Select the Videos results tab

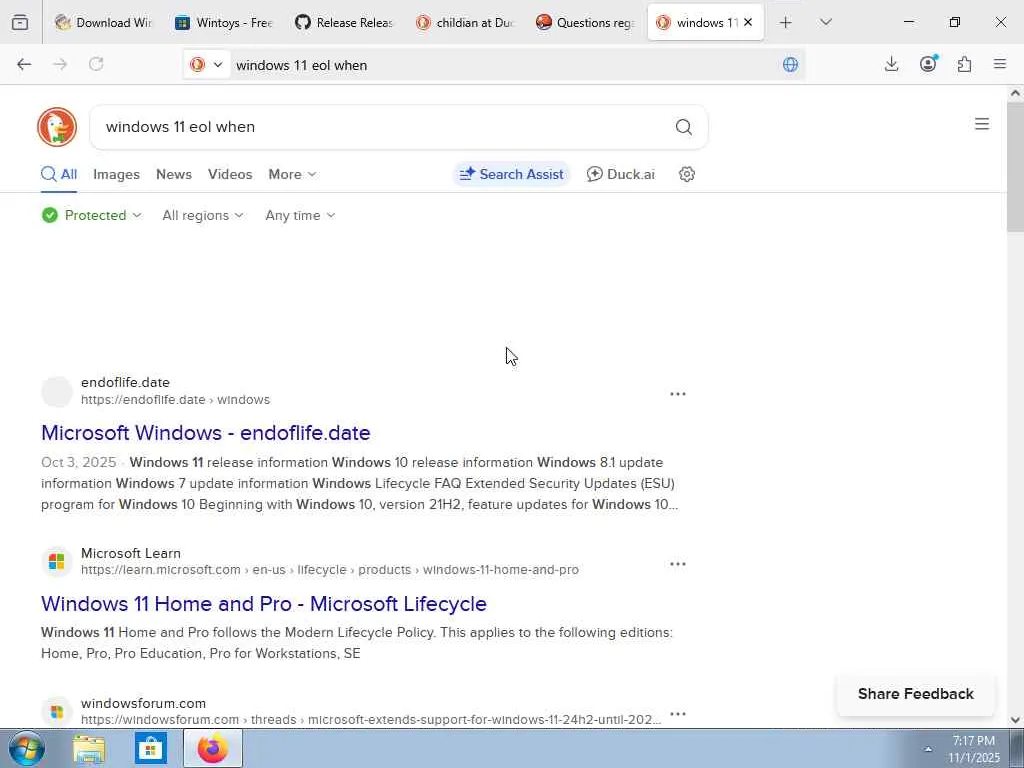pos(230,174)
